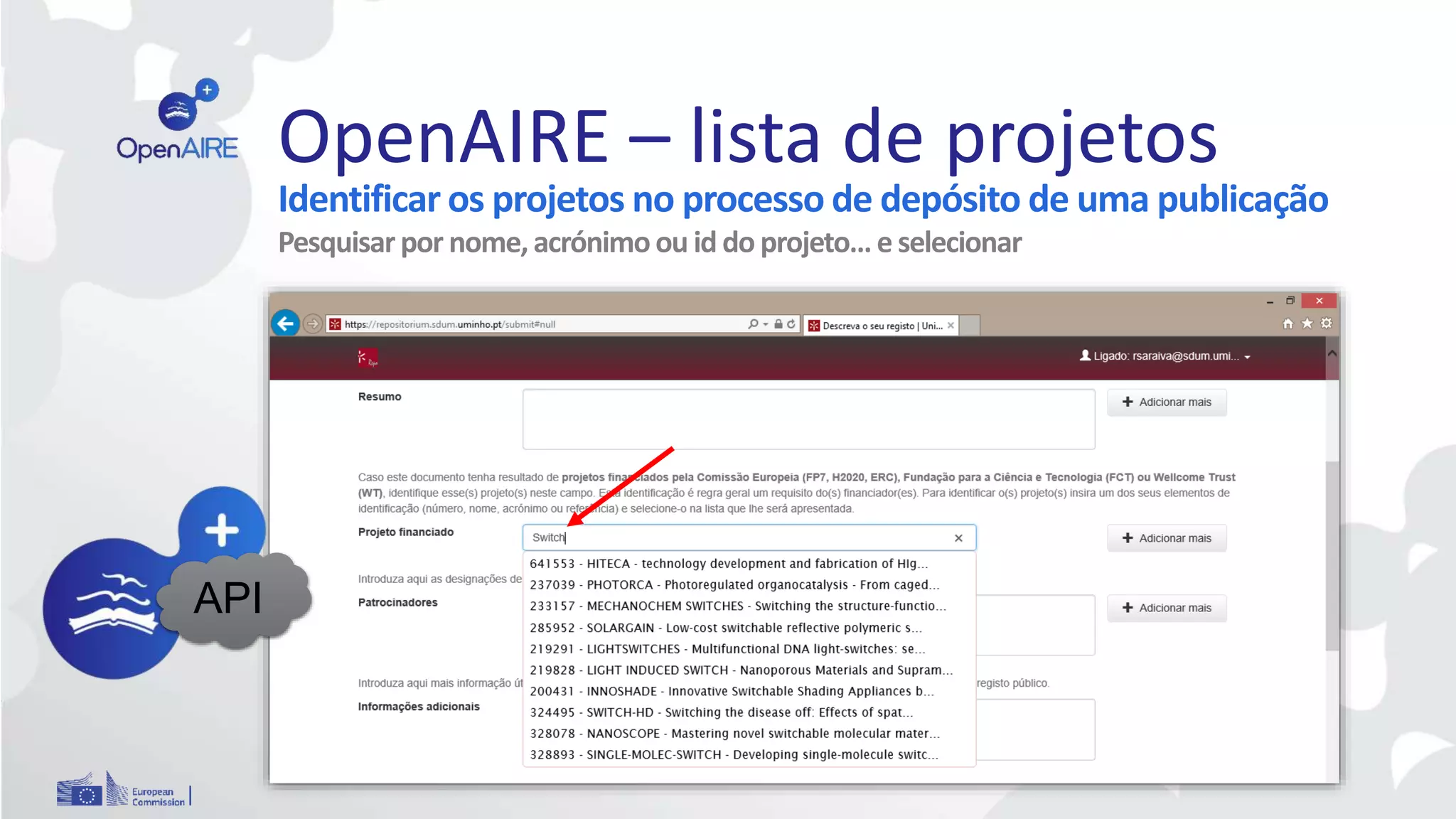Viewport: 1456px width, 819px height.
Task: Open the favorites star icon
Action: click(x=1307, y=323)
